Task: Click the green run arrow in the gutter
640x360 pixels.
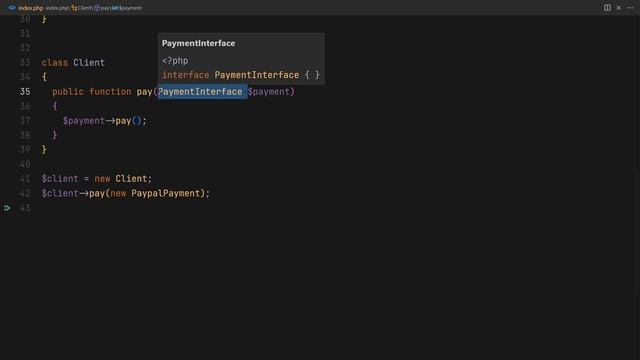Action: pos(7,208)
